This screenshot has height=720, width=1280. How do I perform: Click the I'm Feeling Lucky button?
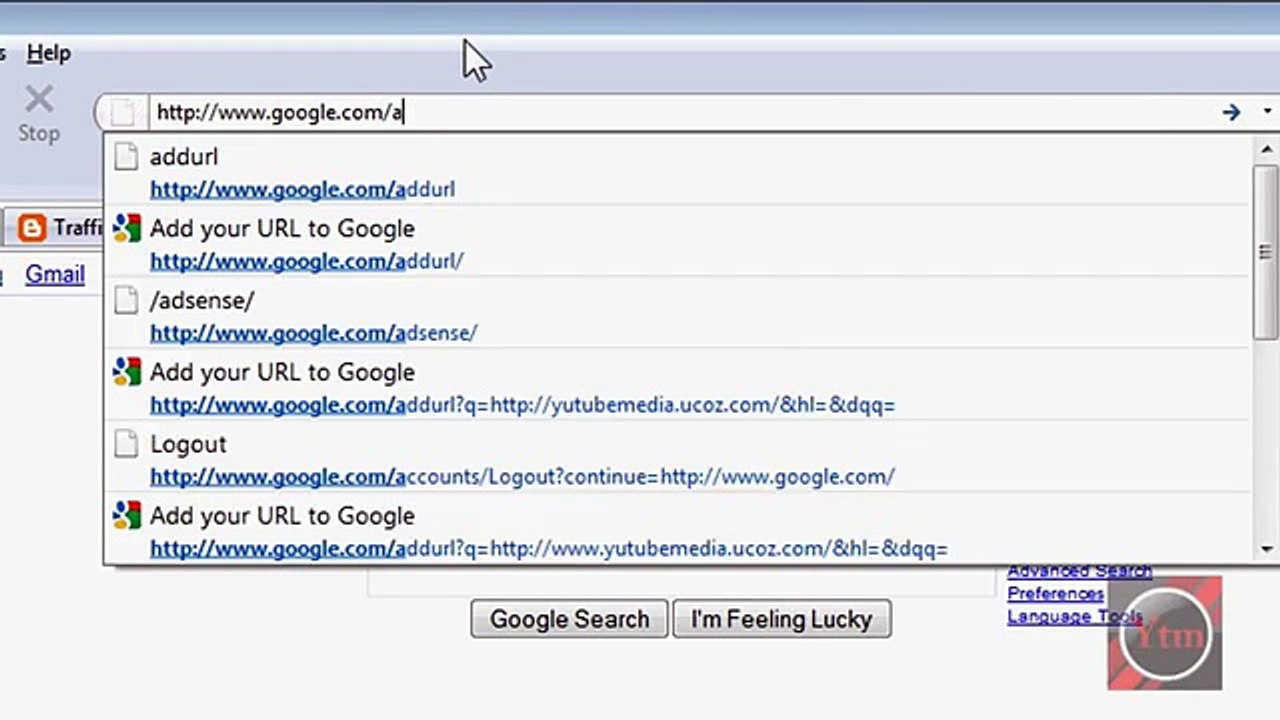click(782, 620)
